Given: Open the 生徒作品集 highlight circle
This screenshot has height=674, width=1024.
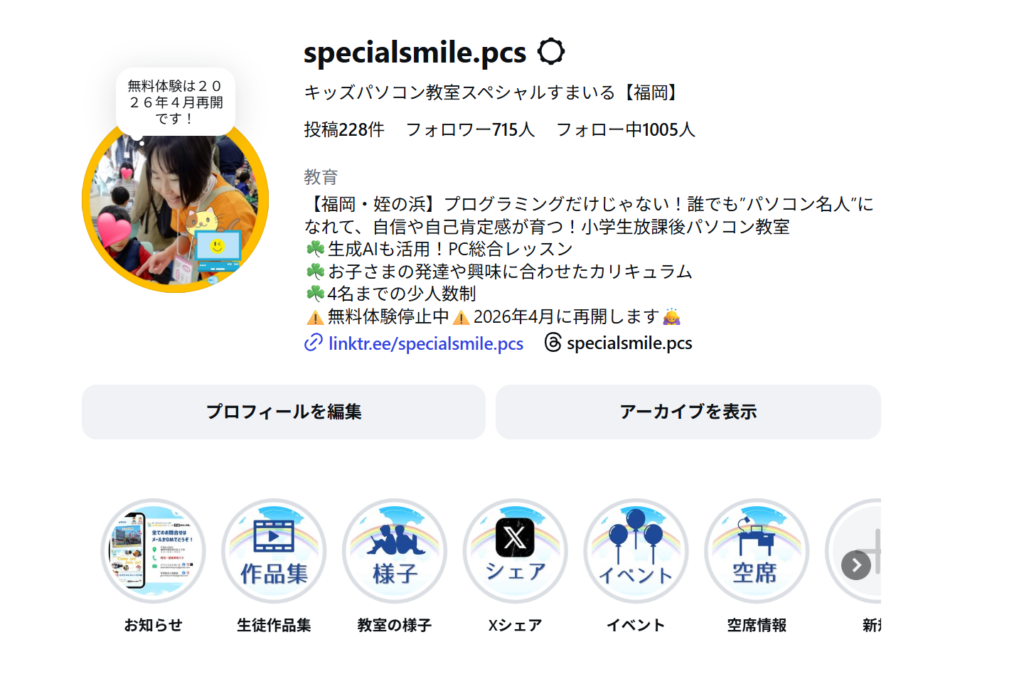Looking at the screenshot, I should pos(274,551).
